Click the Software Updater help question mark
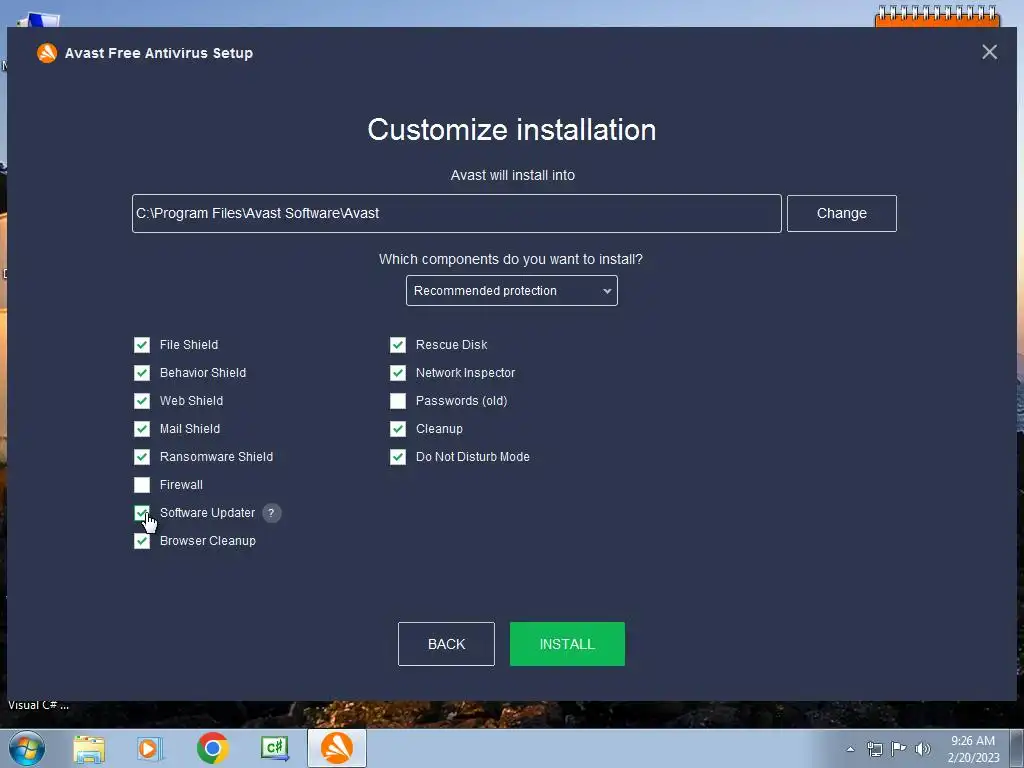The width and height of the screenshot is (1024, 768). 272,513
